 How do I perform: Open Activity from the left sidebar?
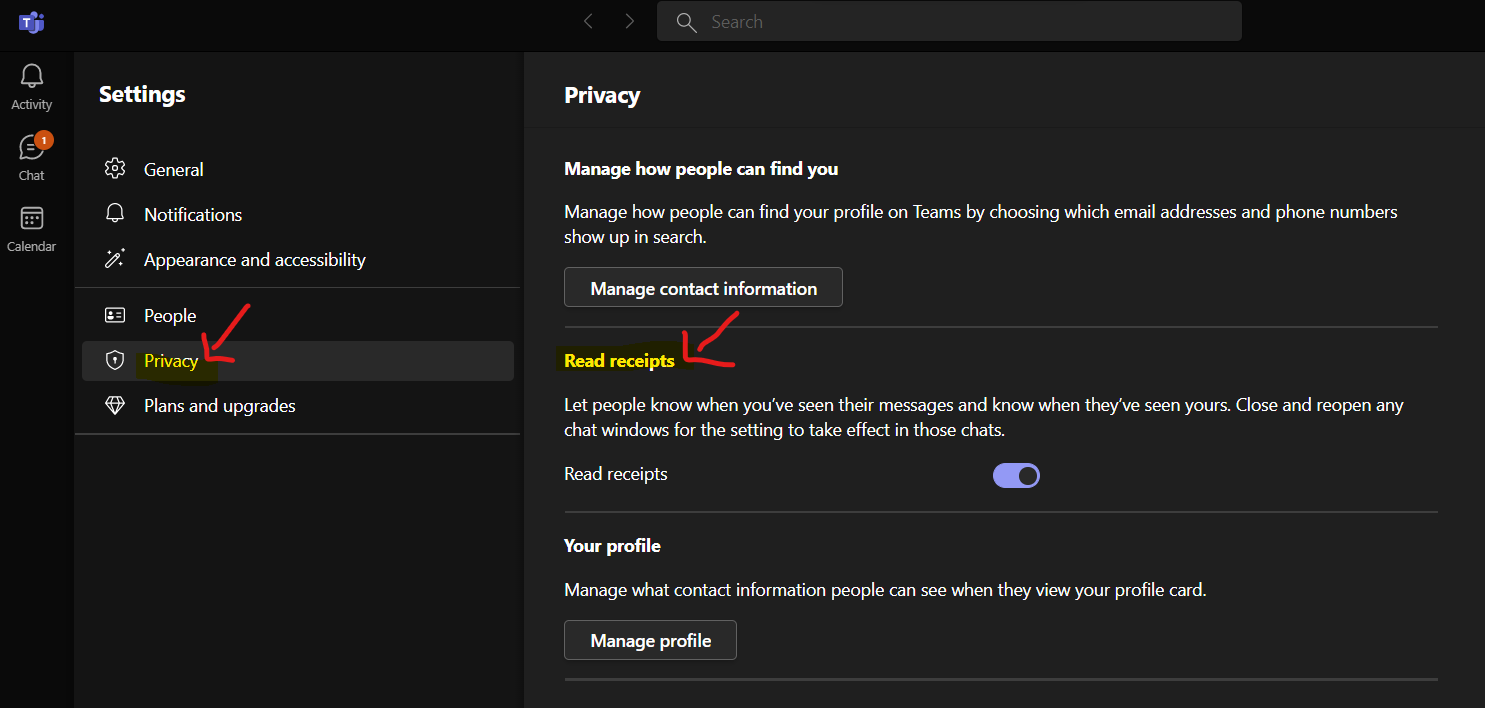[31, 85]
